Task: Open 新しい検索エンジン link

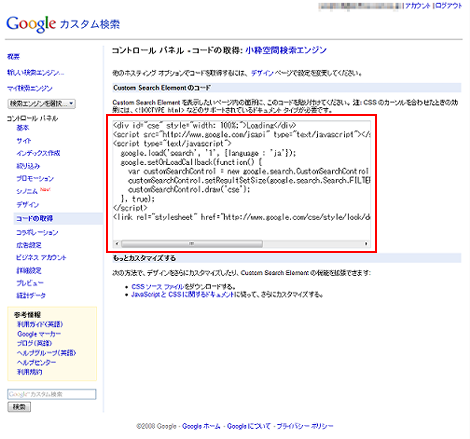Action: point(36,72)
